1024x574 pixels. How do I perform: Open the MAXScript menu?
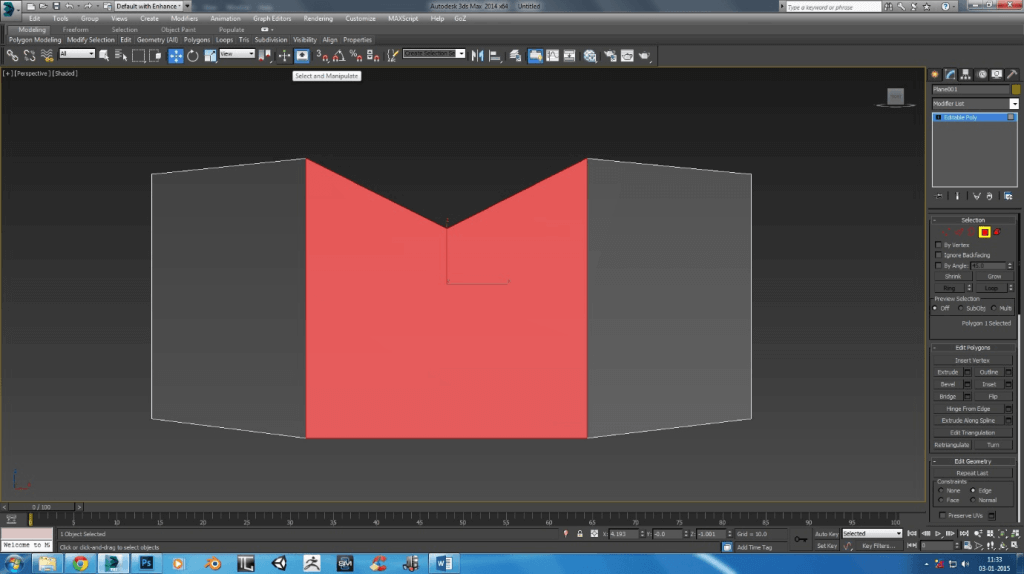(403, 19)
